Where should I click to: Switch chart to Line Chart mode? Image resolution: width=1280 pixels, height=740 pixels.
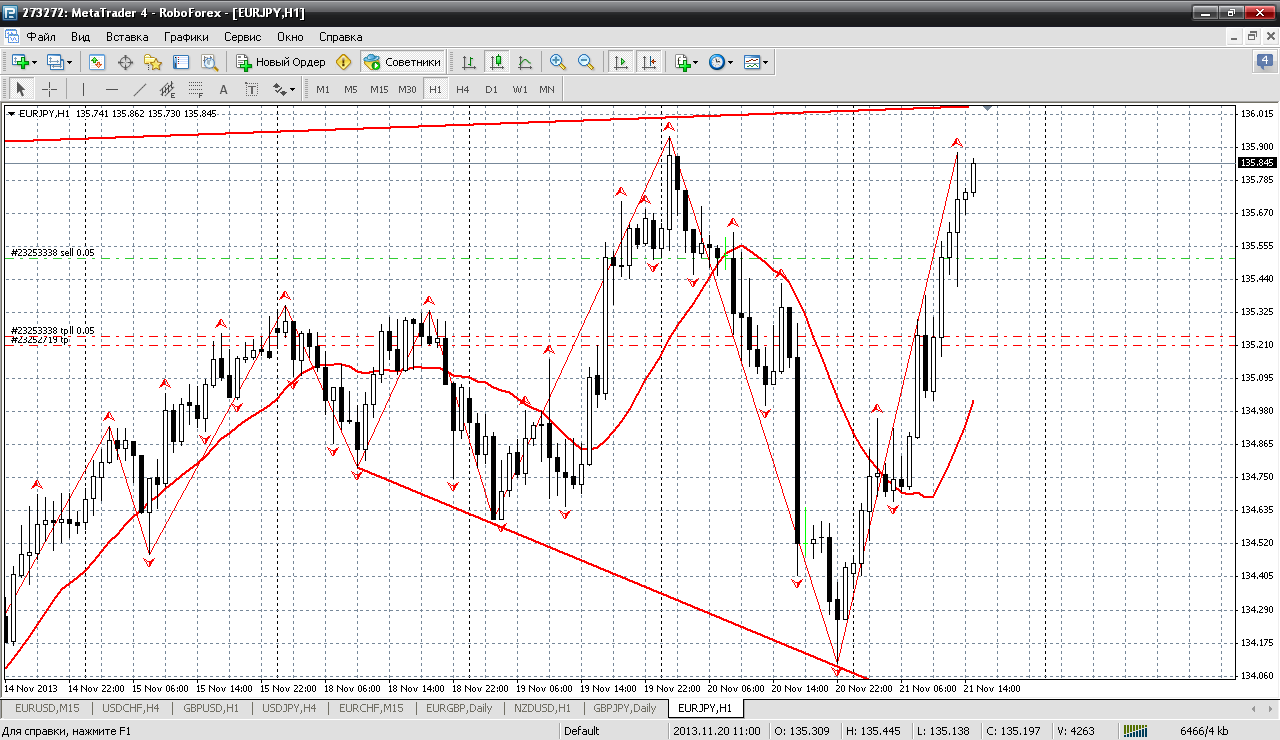(525, 62)
